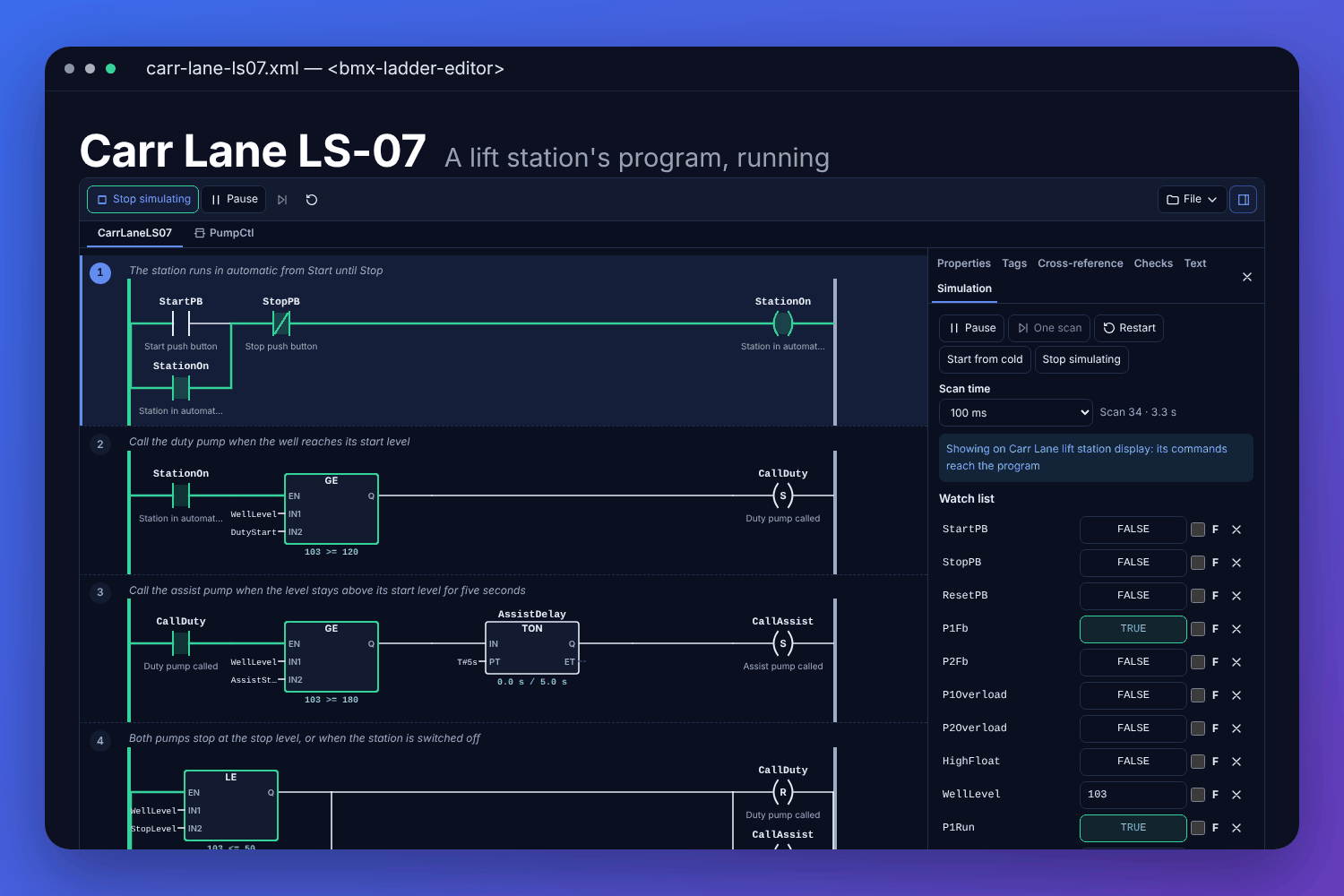Select the StopPB normally-closed contact
This screenshot has height=896, width=1344.
click(x=281, y=323)
